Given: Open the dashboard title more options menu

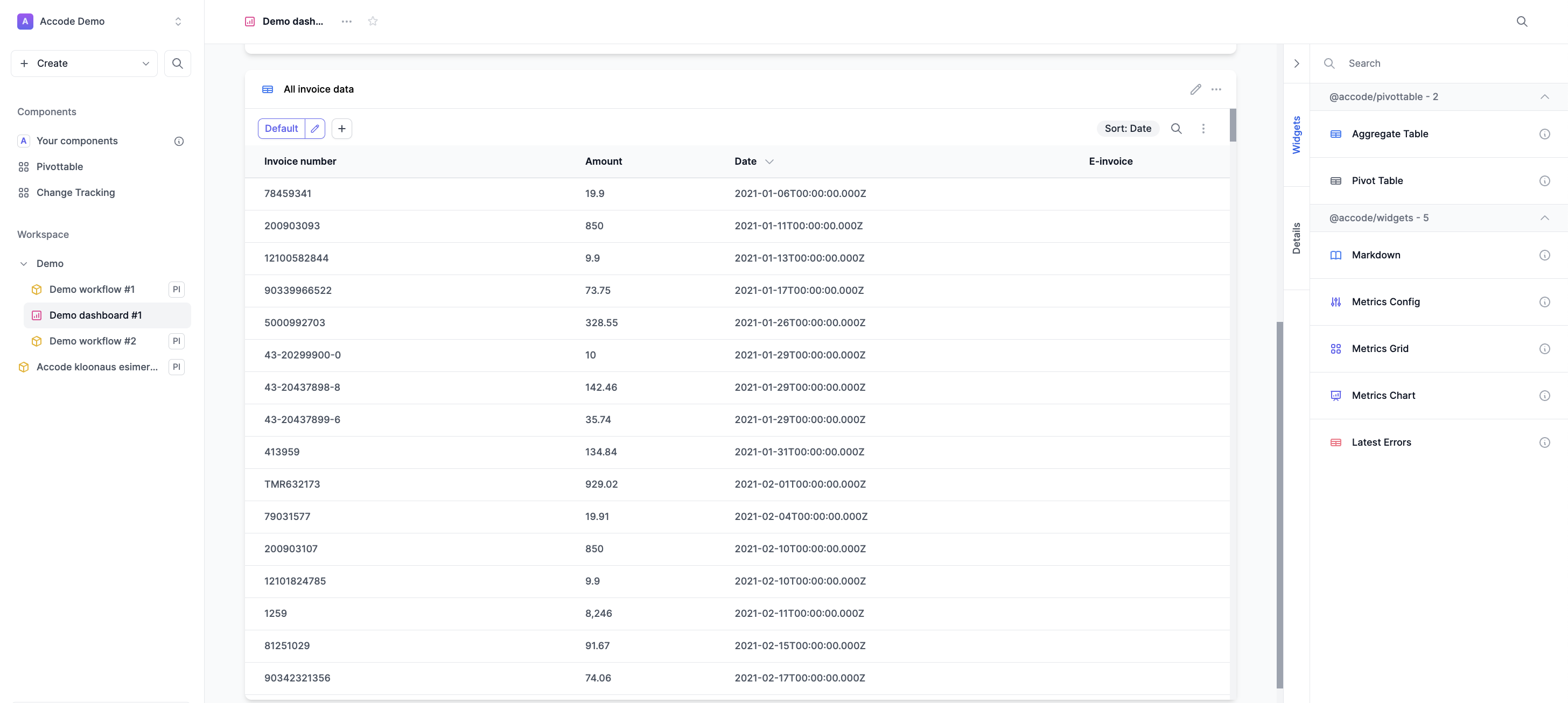Looking at the screenshot, I should (346, 22).
